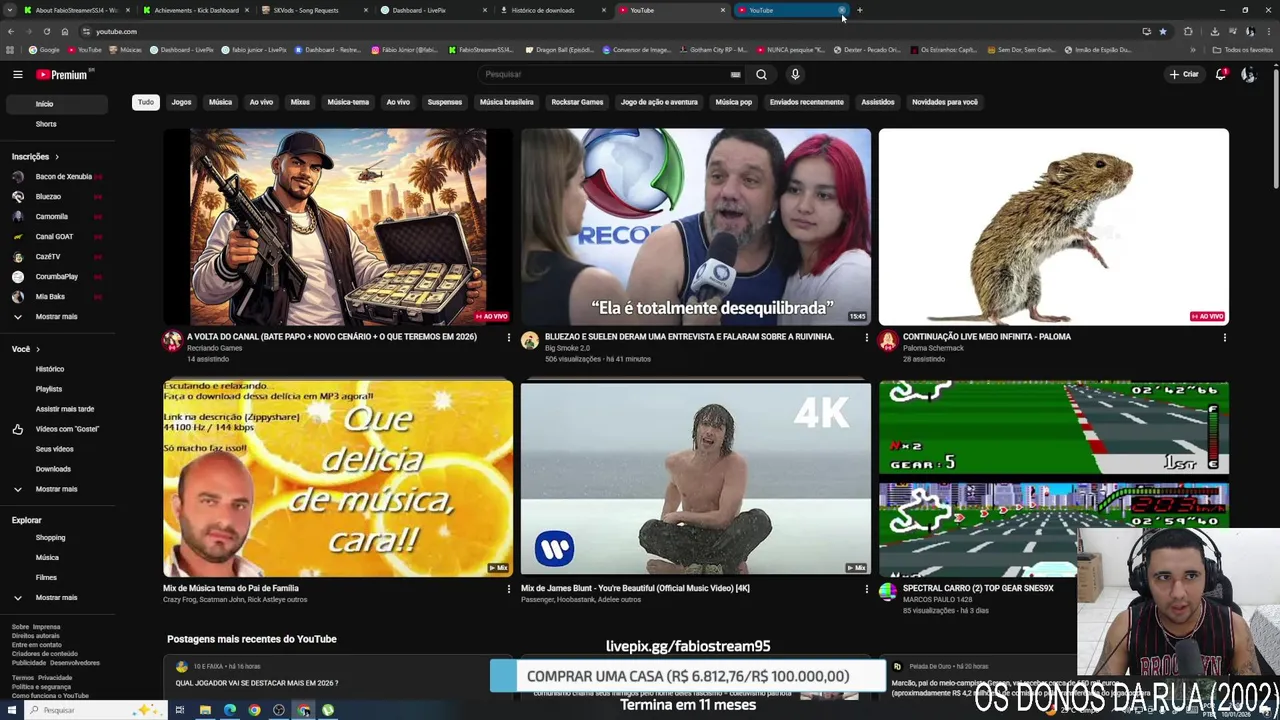Open options menu for James Blunt mix
The width and height of the screenshot is (1280, 720).
point(866,589)
